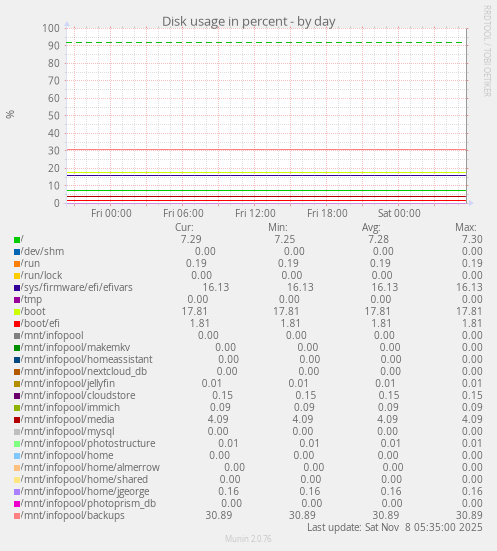Click the 'Fri 18:00' time axis label
The image size is (497, 551).
point(327,213)
